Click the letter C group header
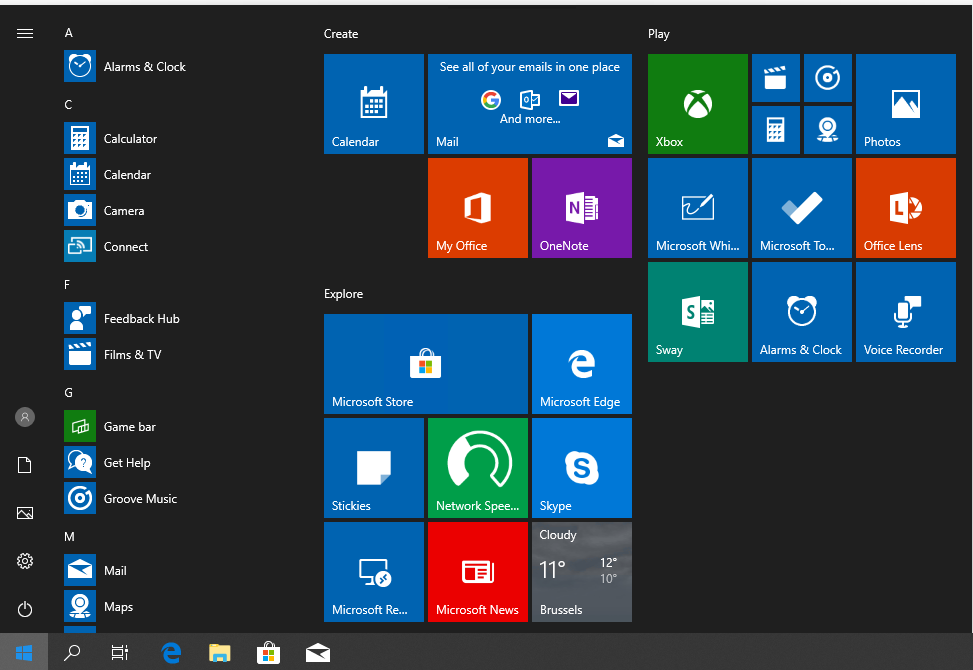The width and height of the screenshot is (973, 670). pyautogui.click(x=68, y=105)
